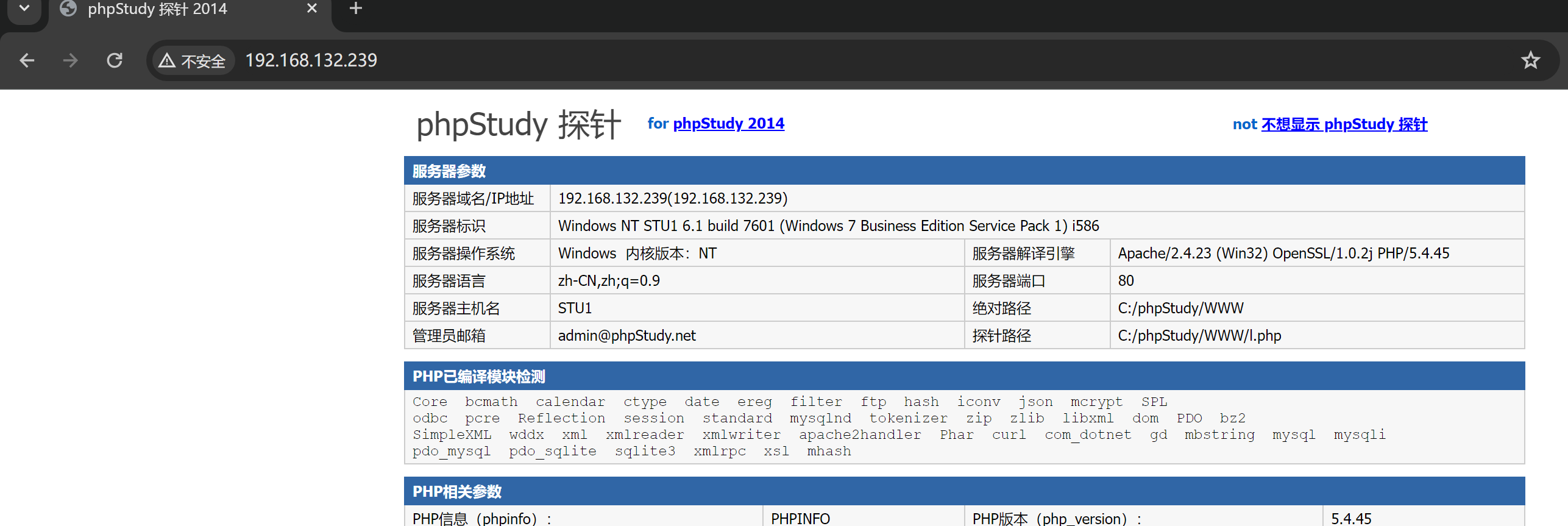The width and height of the screenshot is (1568, 526).
Task: Click the tokenizer module name
Action: (x=908, y=418)
